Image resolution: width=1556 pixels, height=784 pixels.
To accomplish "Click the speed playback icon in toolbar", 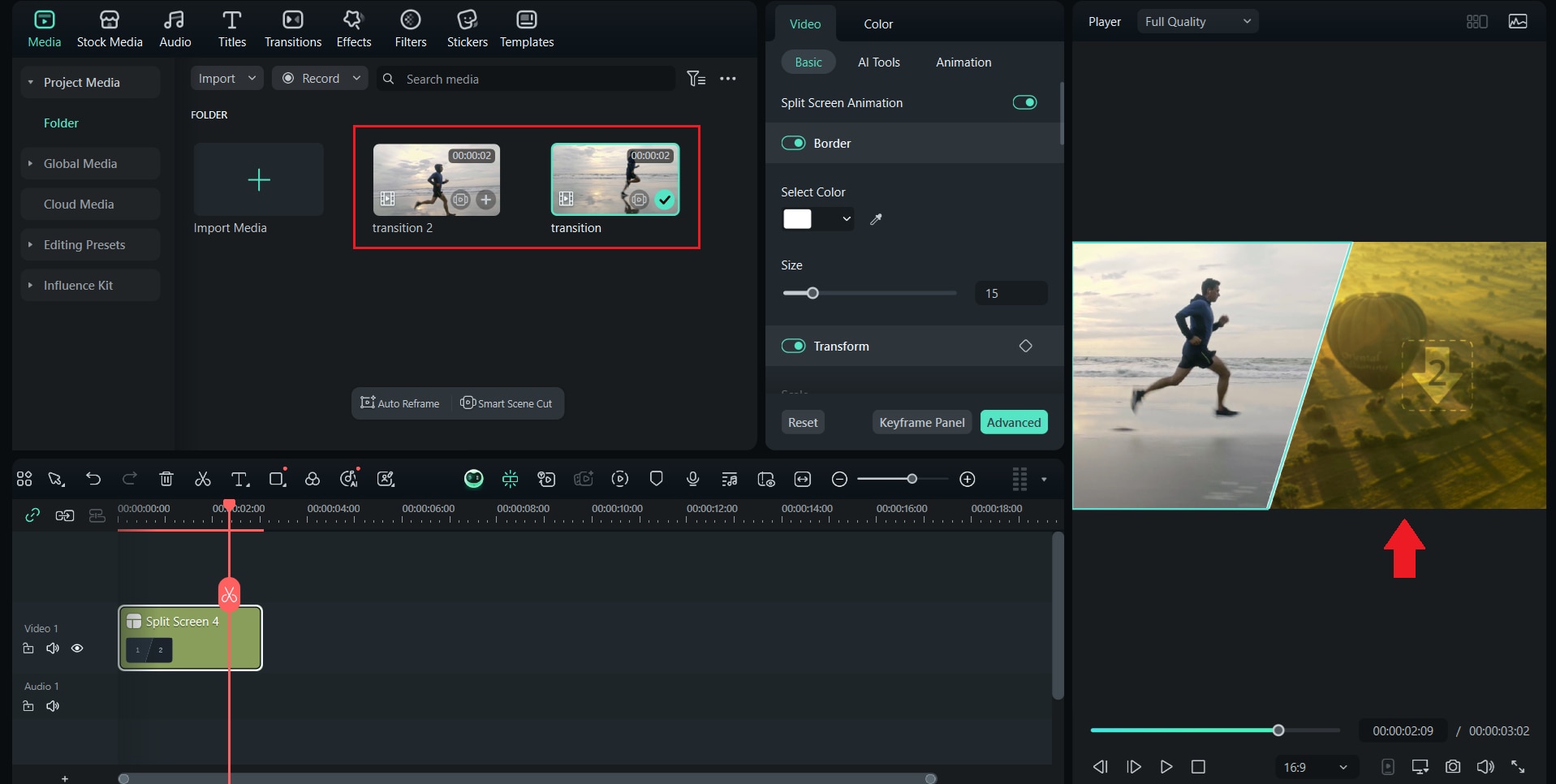I will [620, 479].
